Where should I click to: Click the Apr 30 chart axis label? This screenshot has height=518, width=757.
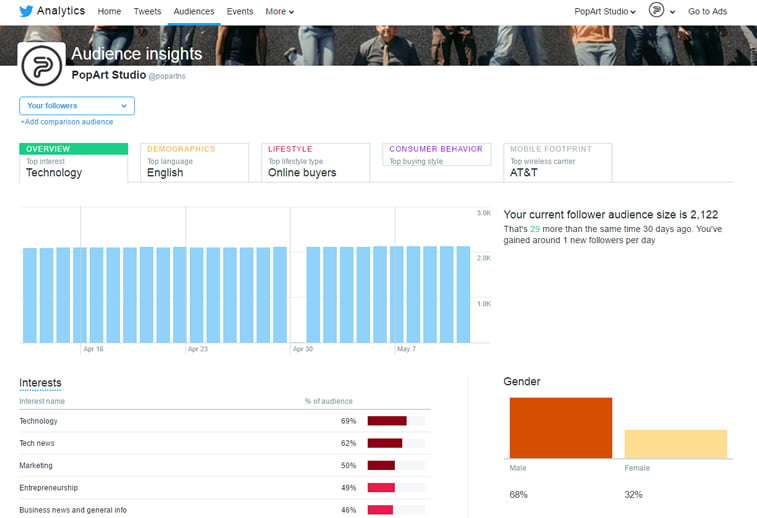[x=303, y=349]
